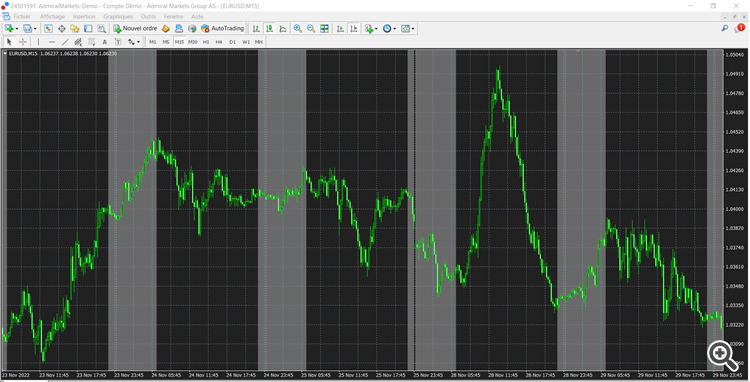
Task: Zoom out on the chart
Action: pos(311,29)
